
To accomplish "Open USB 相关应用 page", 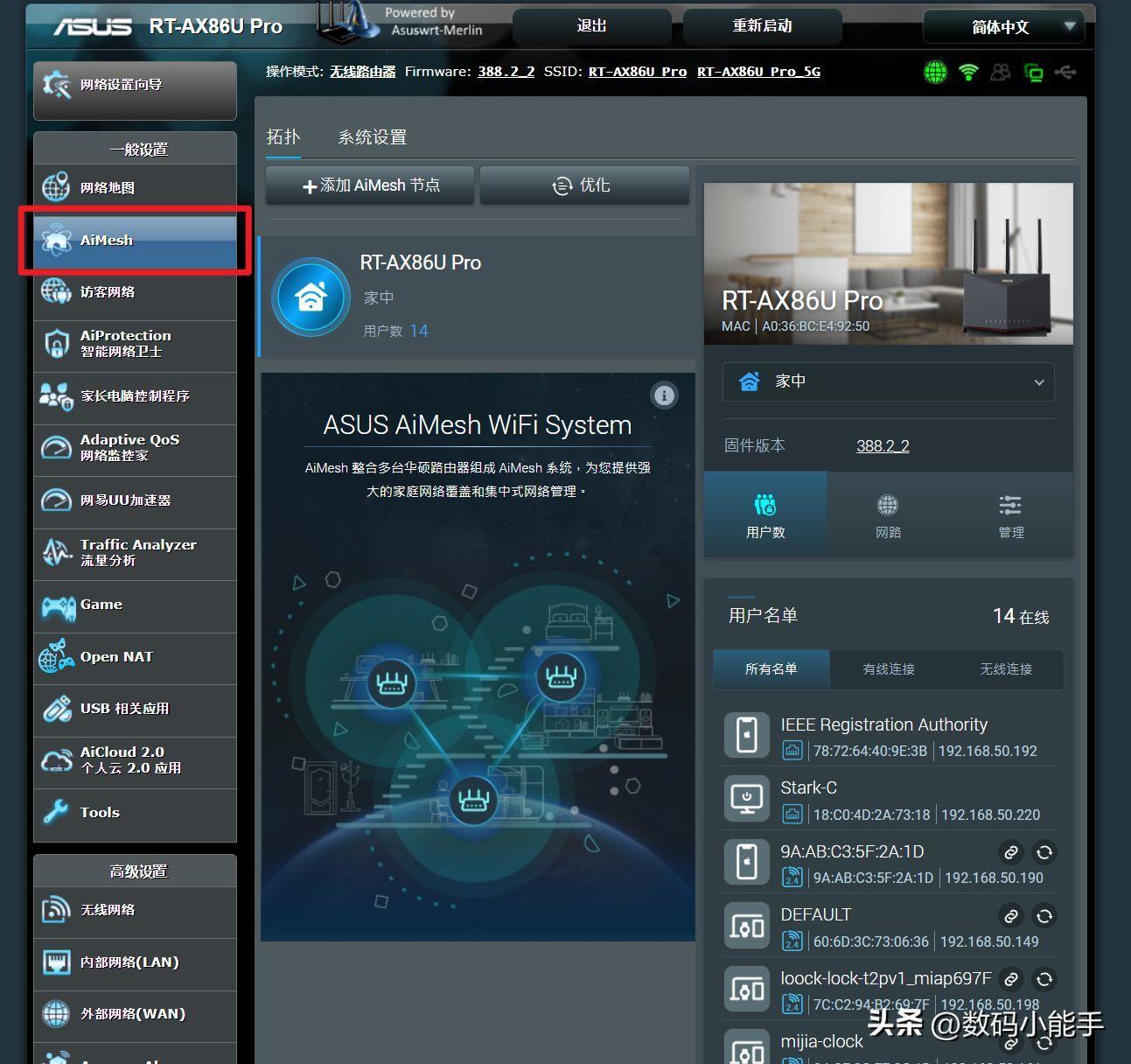I will click(135, 709).
